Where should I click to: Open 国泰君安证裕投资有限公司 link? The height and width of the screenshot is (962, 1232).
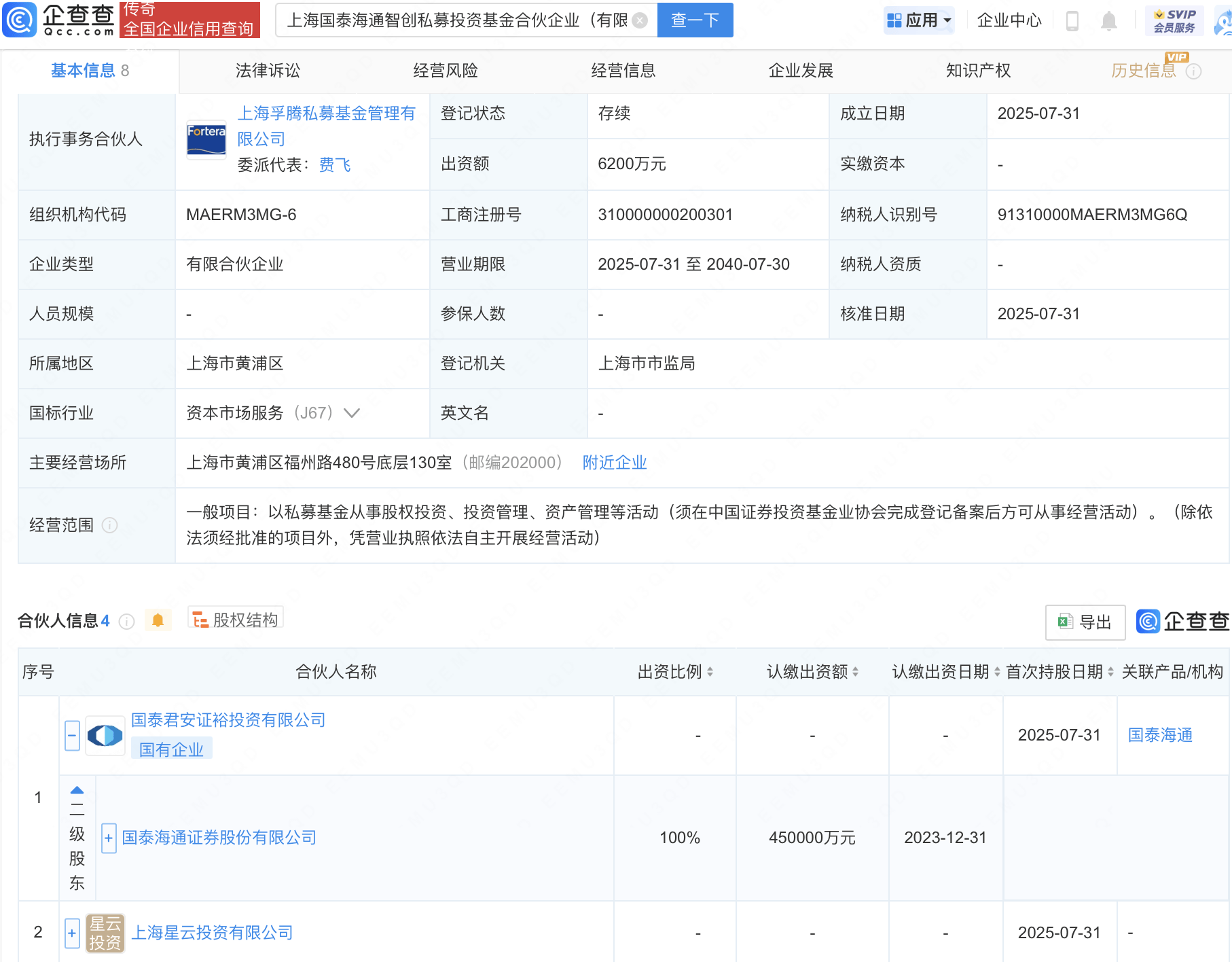[x=228, y=720]
